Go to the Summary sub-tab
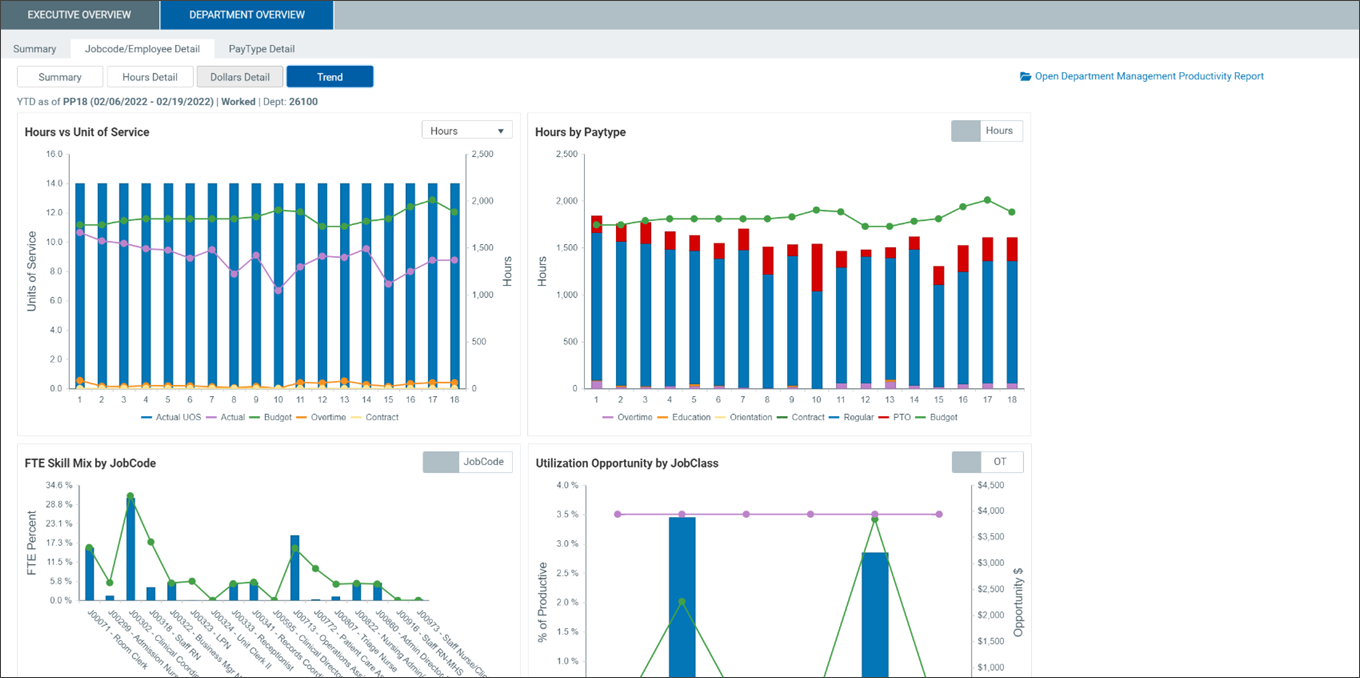 (x=35, y=48)
